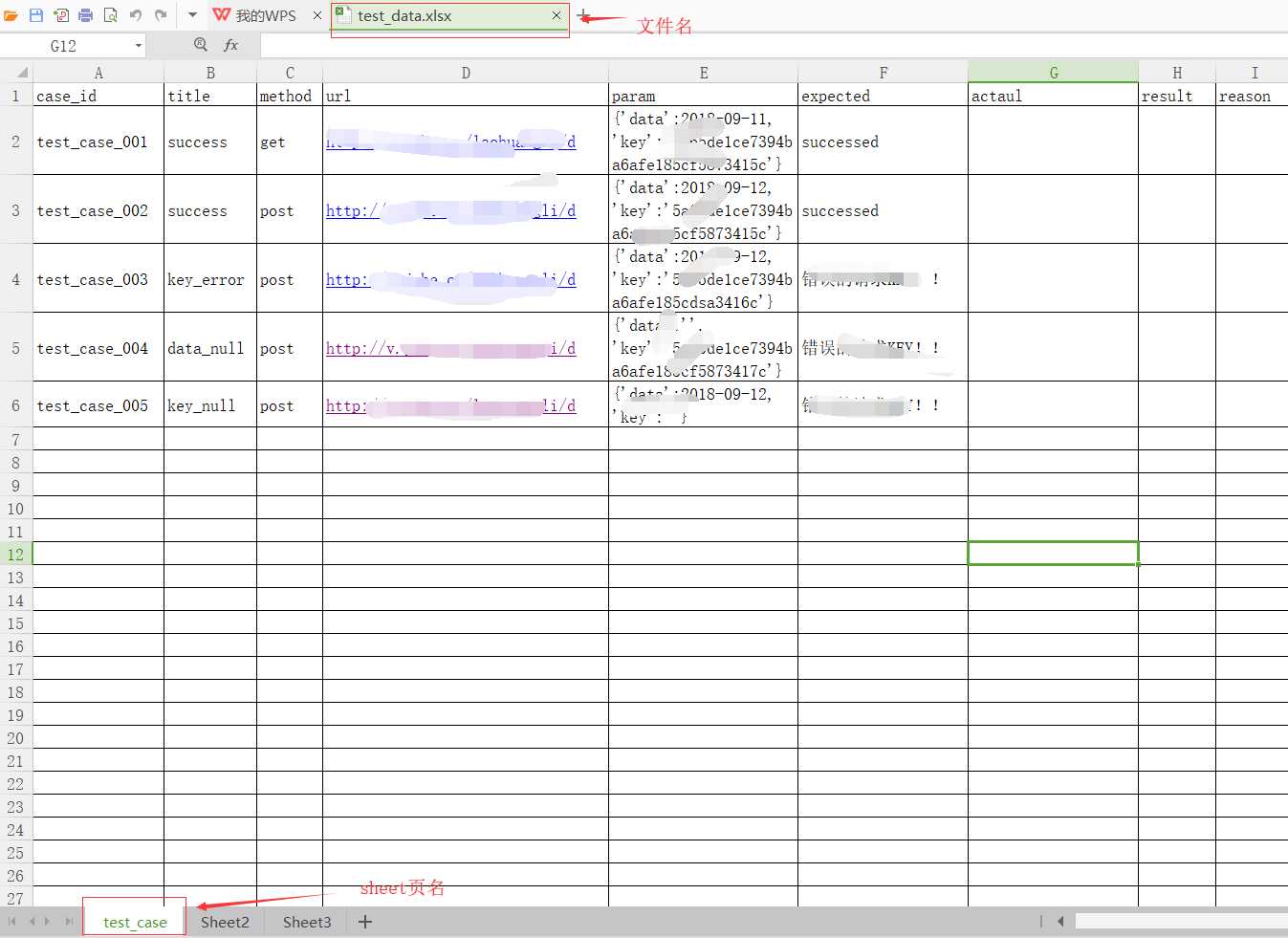Viewport: 1288px width, 938px height.
Task: Select column D header
Action: (466, 73)
